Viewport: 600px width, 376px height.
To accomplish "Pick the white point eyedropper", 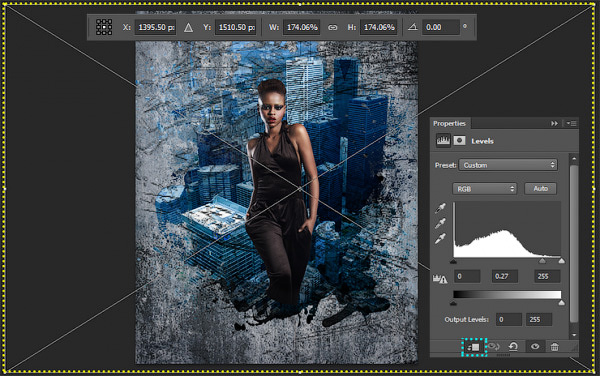I will pos(440,238).
